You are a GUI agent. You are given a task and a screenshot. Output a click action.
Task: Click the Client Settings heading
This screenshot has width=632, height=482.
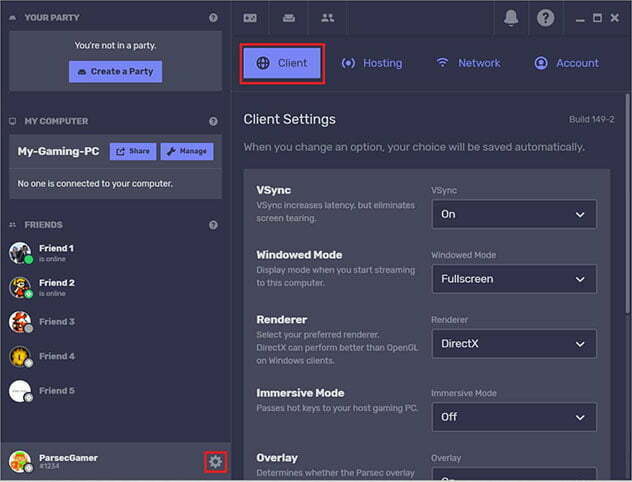(x=289, y=120)
